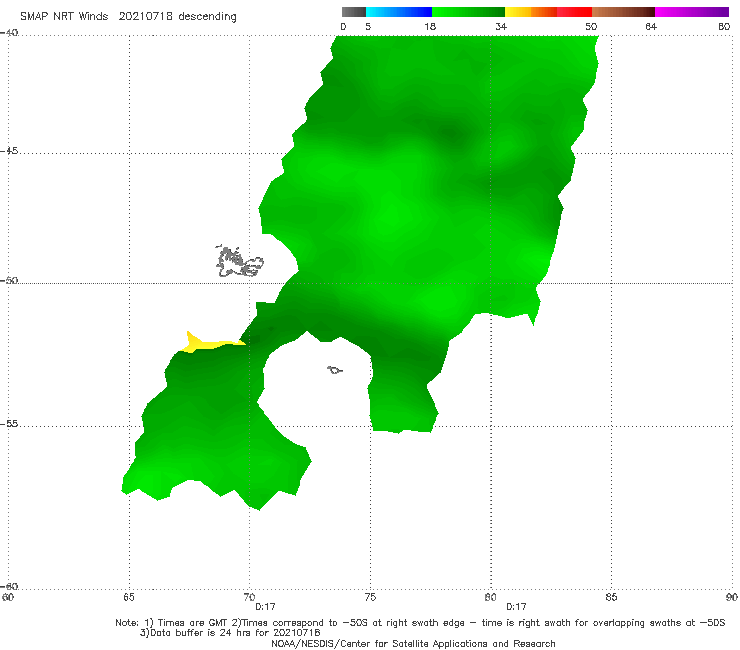Click the yellow-orange segment of the color bar
The image size is (740, 650).
[x=531, y=12]
